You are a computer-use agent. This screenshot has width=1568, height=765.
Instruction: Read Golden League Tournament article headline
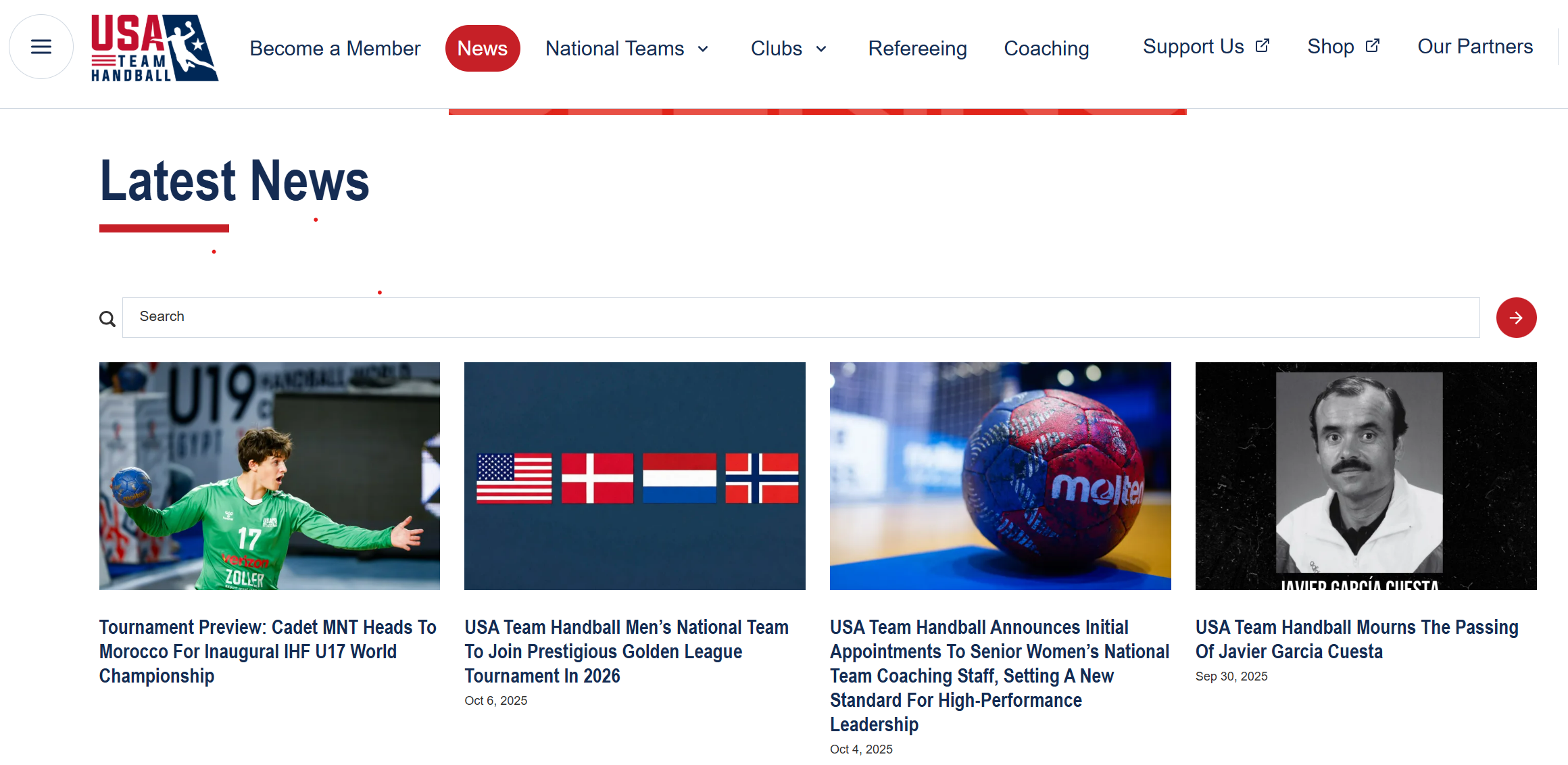click(627, 651)
